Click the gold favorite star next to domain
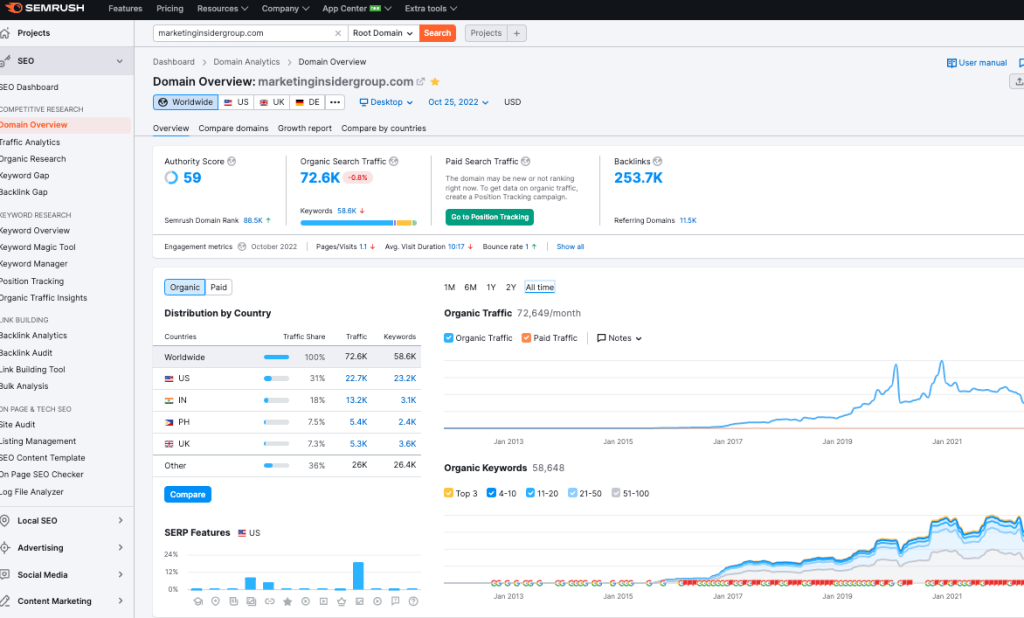 point(435,82)
